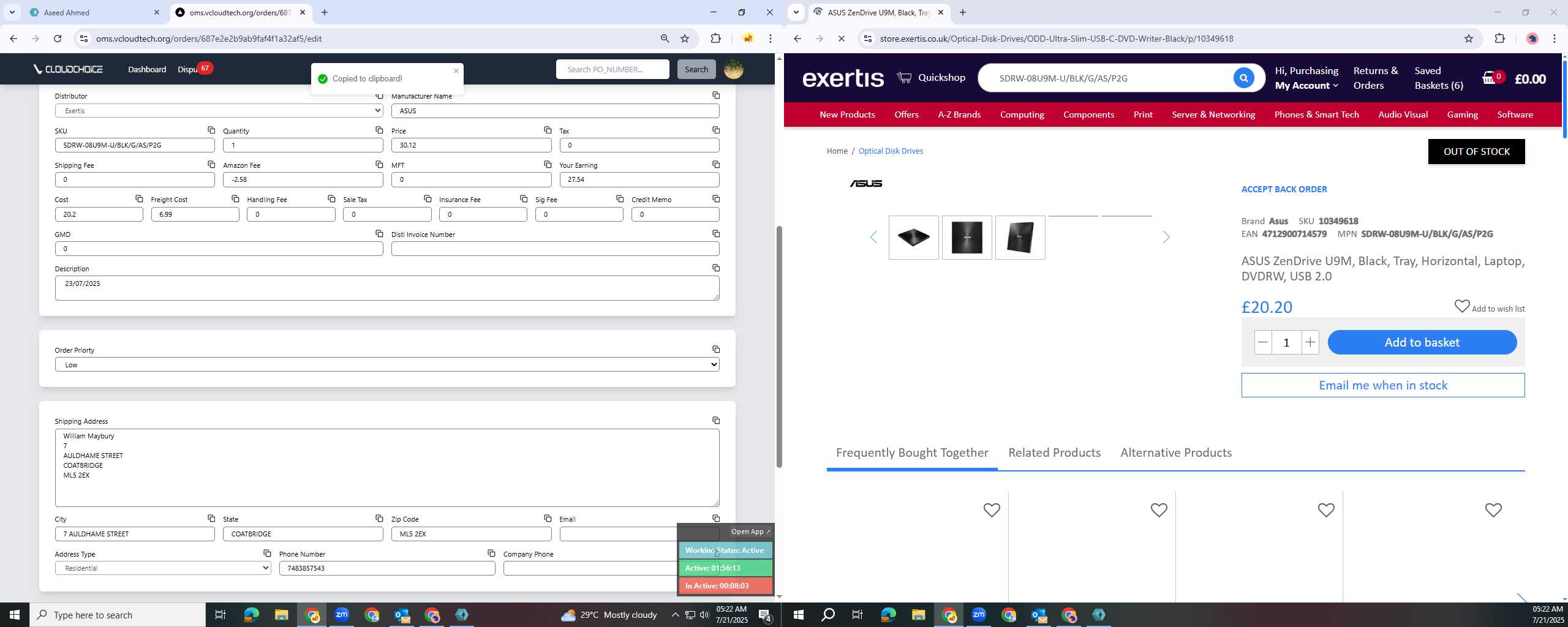This screenshot has height=627, width=1568.
Task: Increase basket quantity with plus button
Action: click(1310, 342)
